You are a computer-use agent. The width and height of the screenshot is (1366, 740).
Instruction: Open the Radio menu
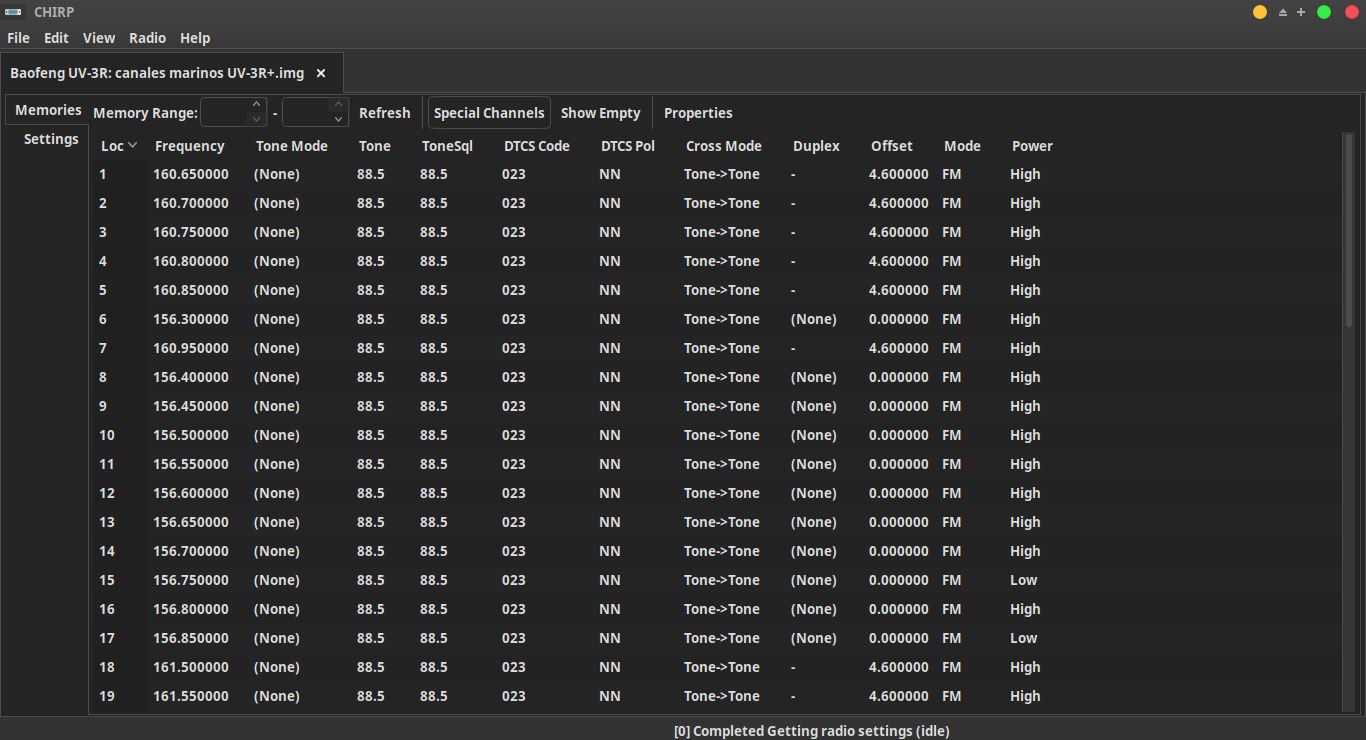click(x=147, y=38)
